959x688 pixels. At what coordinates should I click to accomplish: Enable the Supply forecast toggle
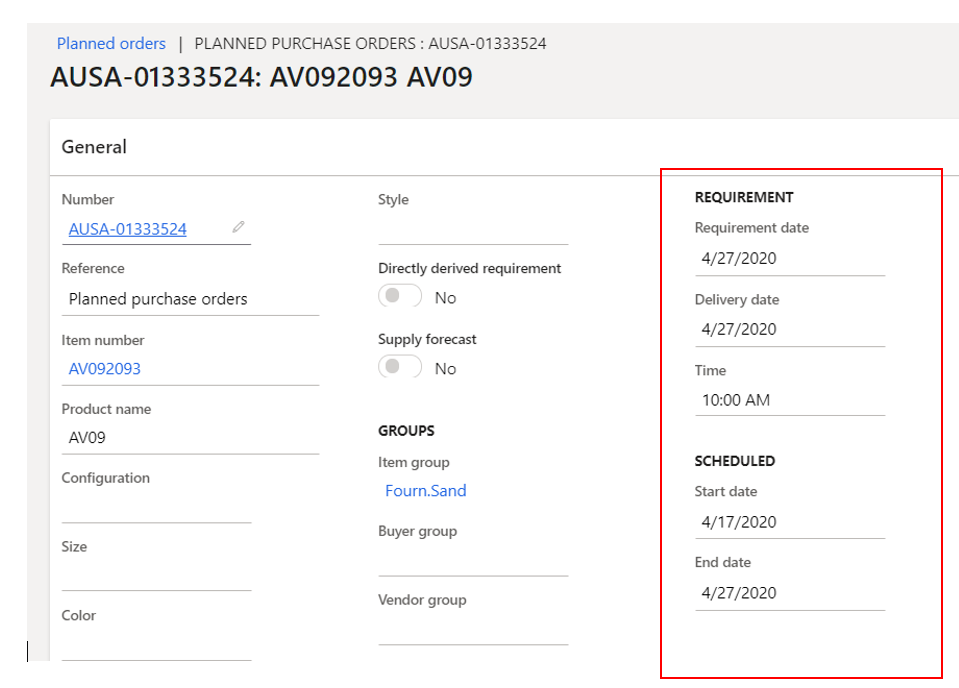(400, 368)
